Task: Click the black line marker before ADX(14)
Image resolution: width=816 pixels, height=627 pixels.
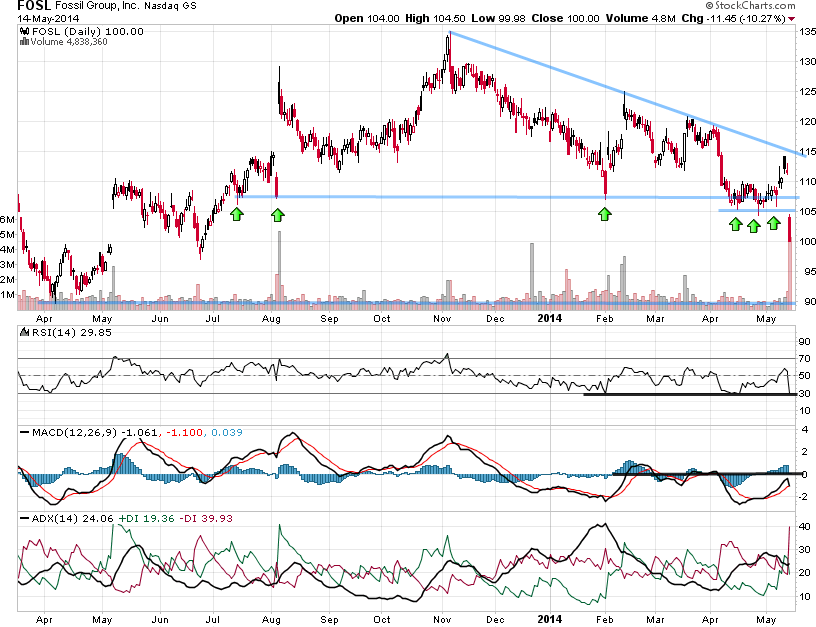Action: 24,519
